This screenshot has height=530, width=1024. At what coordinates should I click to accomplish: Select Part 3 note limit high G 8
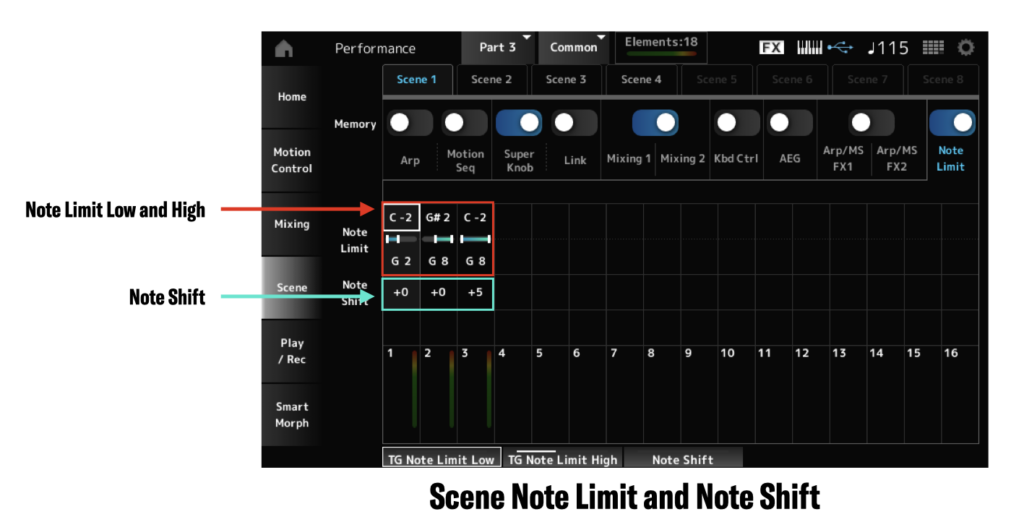475,261
